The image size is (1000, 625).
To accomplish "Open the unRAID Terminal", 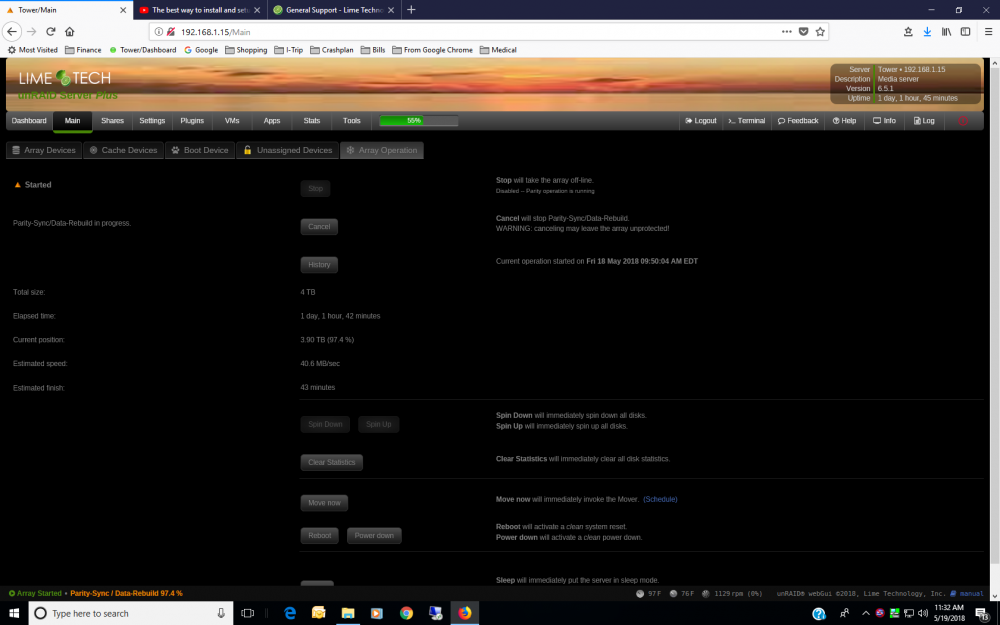I will [x=747, y=121].
